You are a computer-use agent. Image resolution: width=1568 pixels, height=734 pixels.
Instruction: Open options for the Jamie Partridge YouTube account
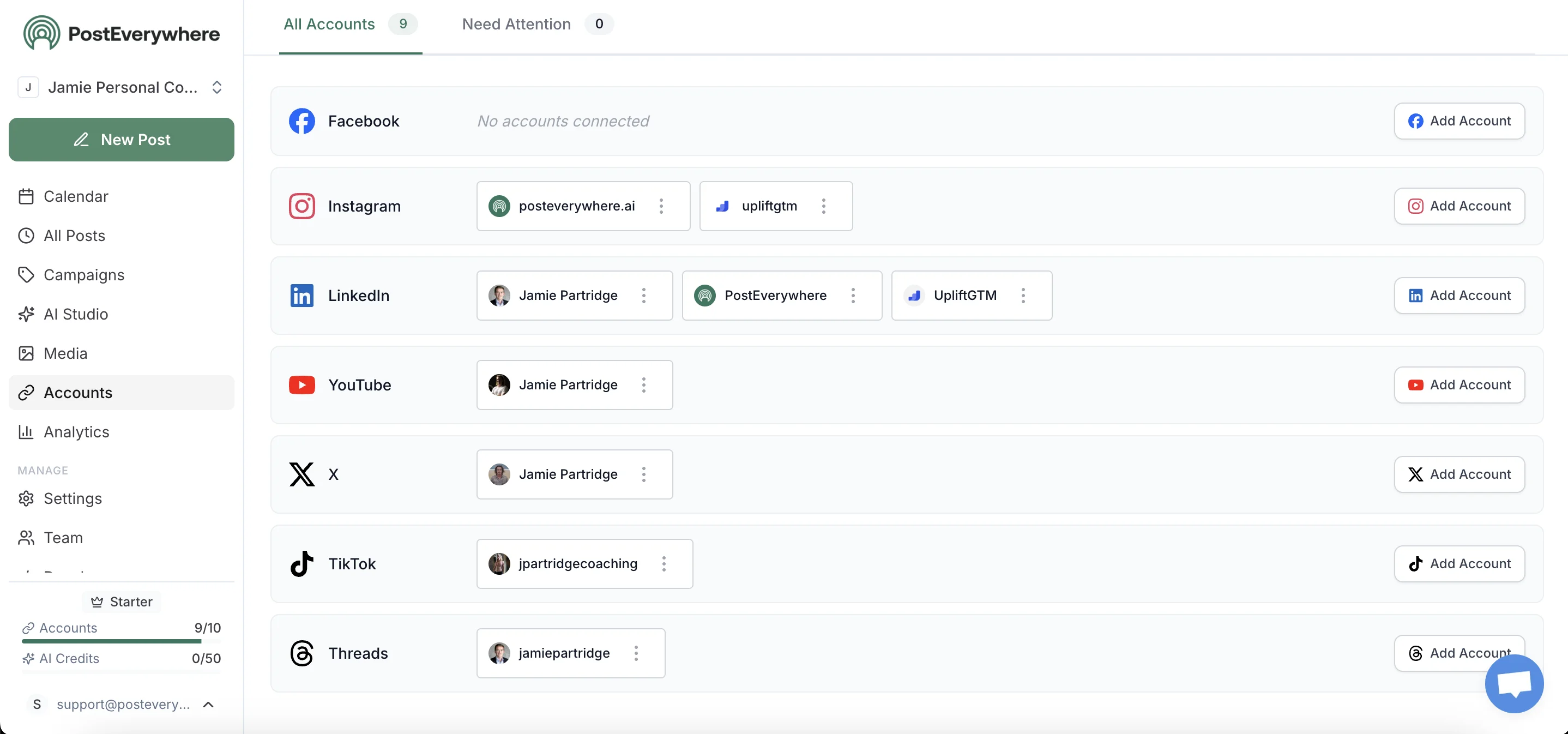[643, 384]
